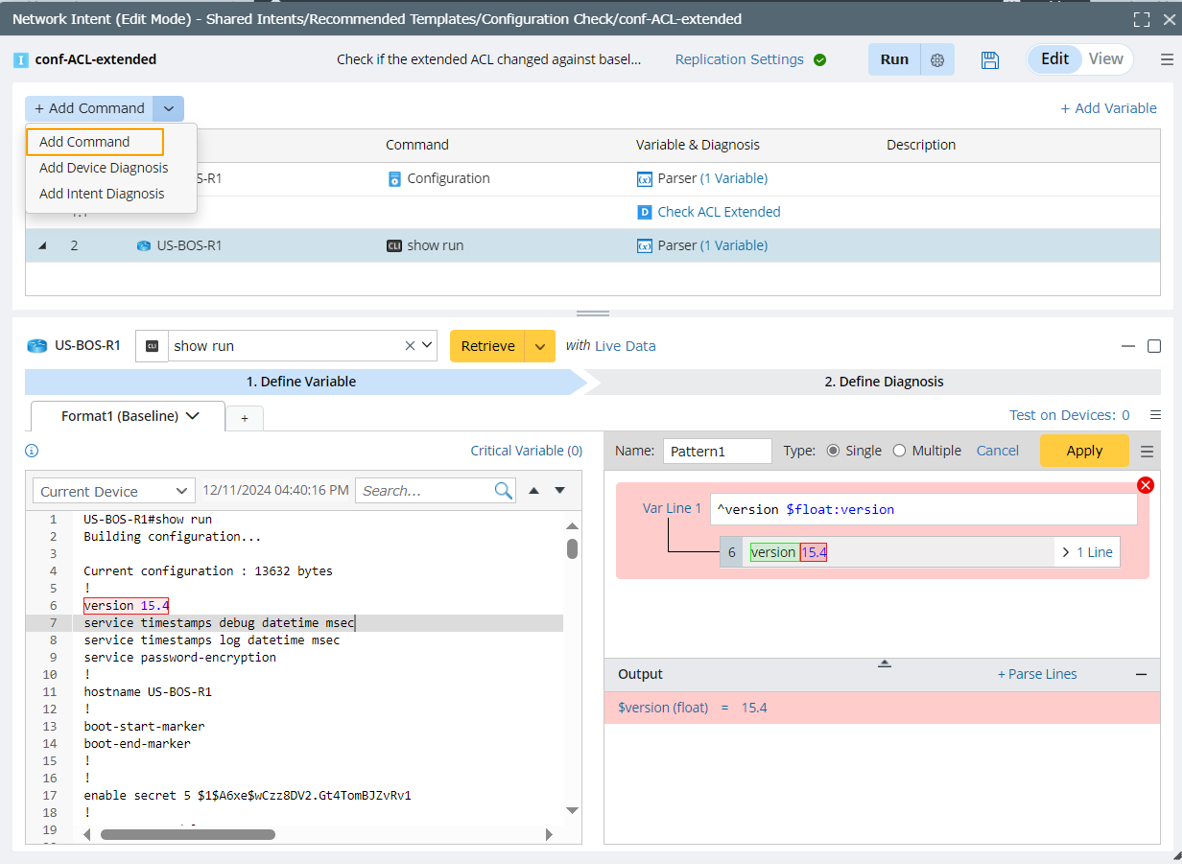The height and width of the screenshot is (864, 1182).
Task: Jump to previous search result arrow
Action: pyautogui.click(x=534, y=491)
